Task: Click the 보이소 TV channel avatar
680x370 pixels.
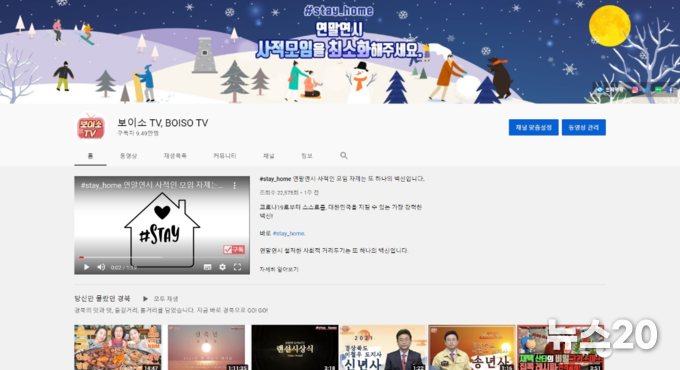Action: tap(91, 127)
